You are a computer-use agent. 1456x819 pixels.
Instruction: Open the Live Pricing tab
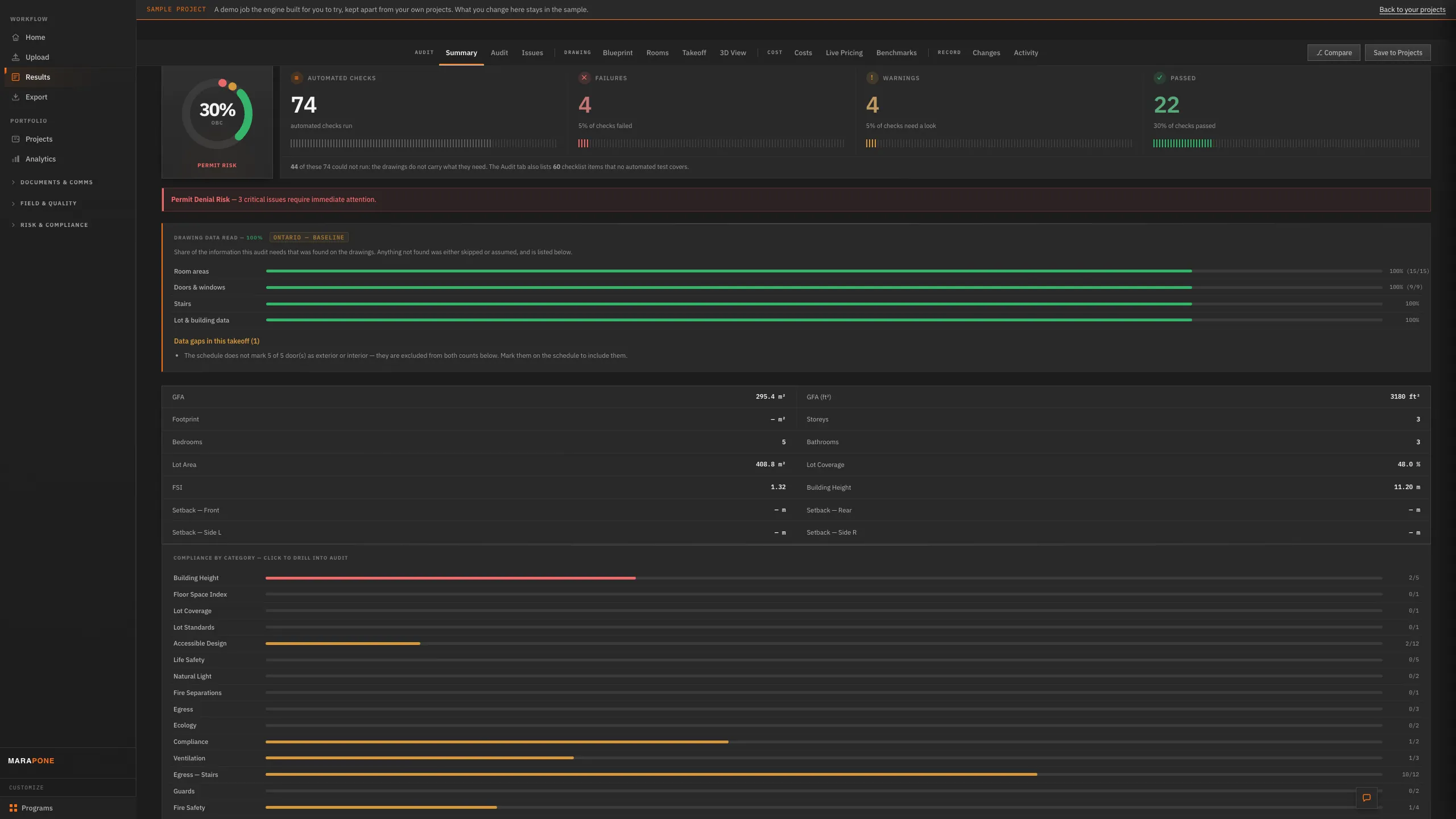click(x=844, y=53)
